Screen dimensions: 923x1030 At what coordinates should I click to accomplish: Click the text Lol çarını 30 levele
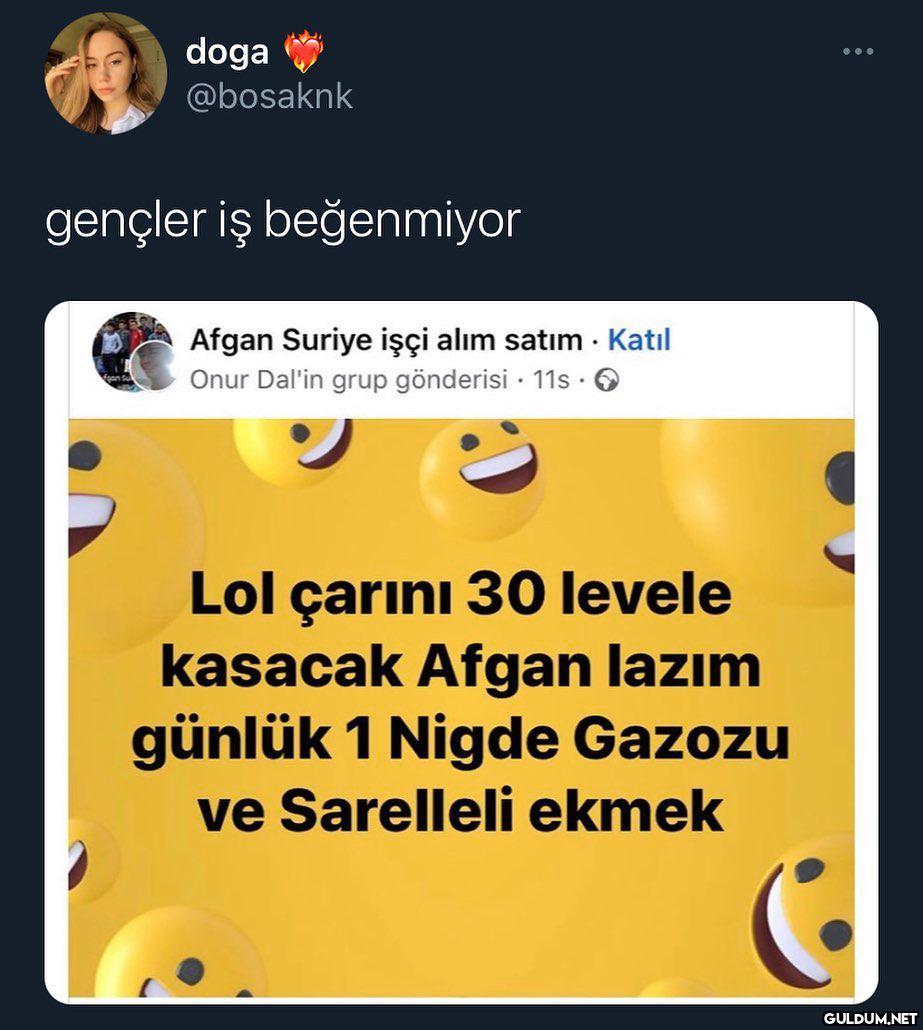pyautogui.click(x=461, y=594)
